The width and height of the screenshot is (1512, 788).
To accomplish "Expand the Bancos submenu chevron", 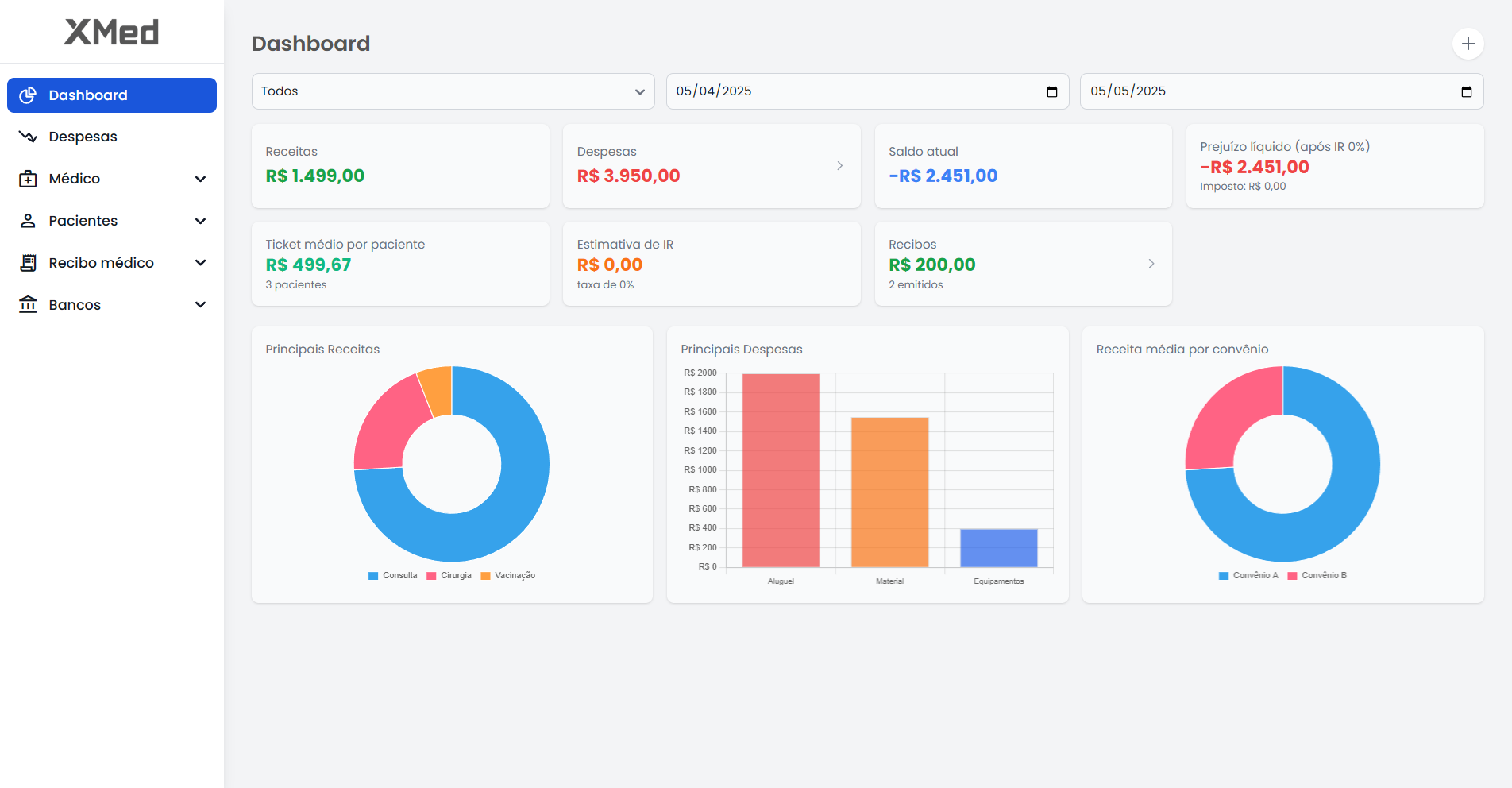I will (201, 305).
